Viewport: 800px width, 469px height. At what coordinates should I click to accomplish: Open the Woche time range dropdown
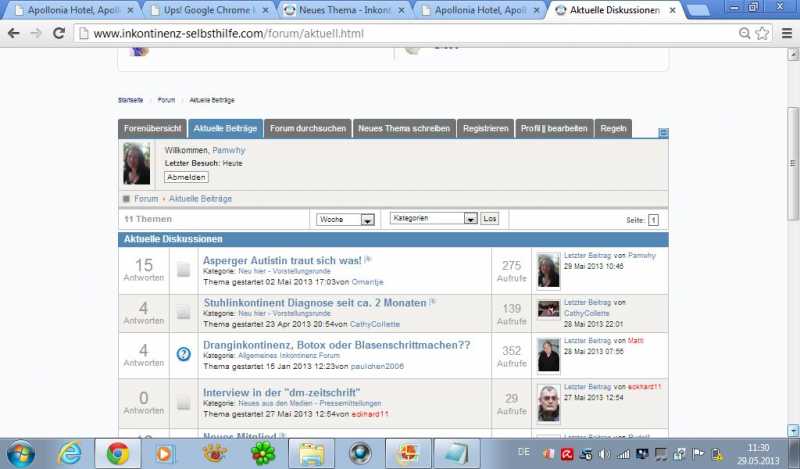pyautogui.click(x=345, y=219)
